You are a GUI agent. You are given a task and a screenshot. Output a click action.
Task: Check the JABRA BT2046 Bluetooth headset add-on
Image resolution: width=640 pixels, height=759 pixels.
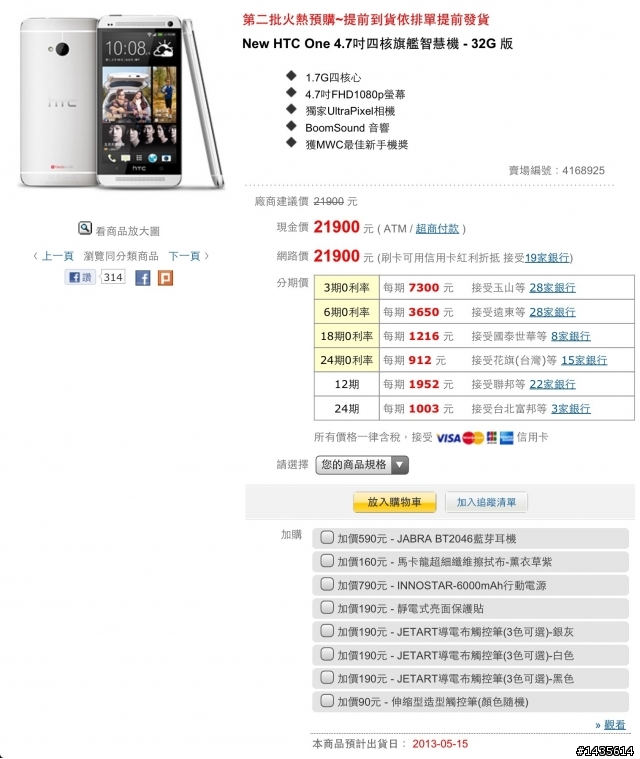[x=327, y=537]
